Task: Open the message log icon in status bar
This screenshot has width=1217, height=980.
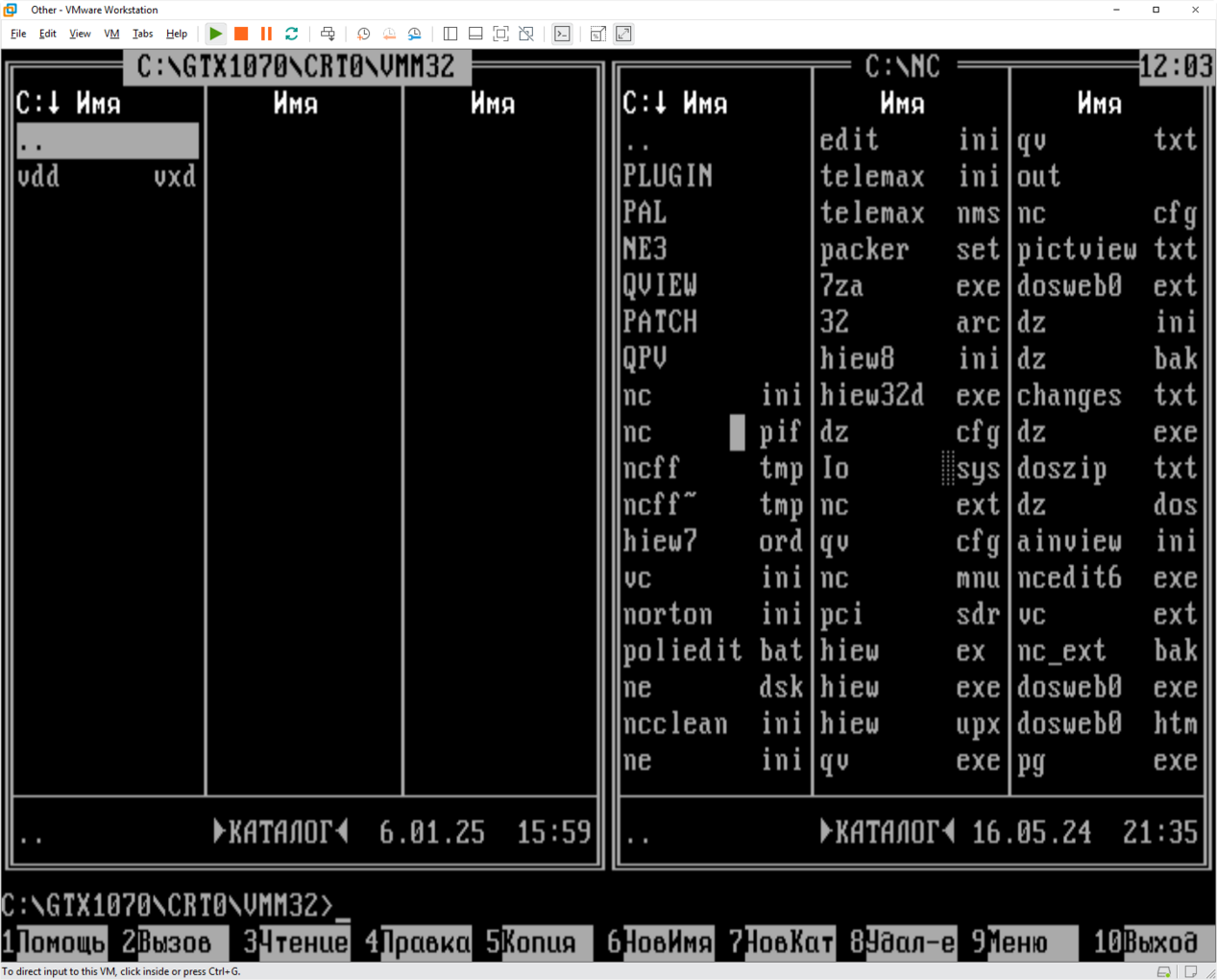Action: coord(1190,971)
